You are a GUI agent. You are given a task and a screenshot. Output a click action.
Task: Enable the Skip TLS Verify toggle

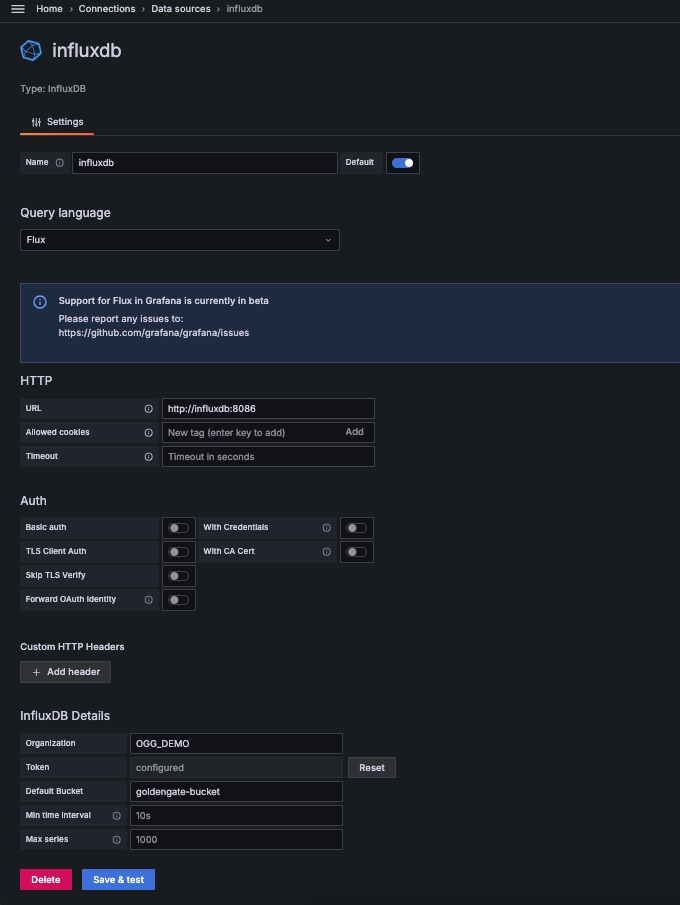[178, 576]
